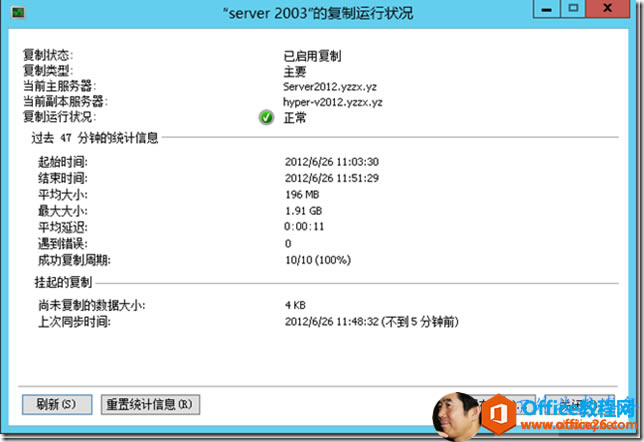Click pending data size 4 KB
The height and width of the screenshot is (442, 644).
tap(295, 305)
